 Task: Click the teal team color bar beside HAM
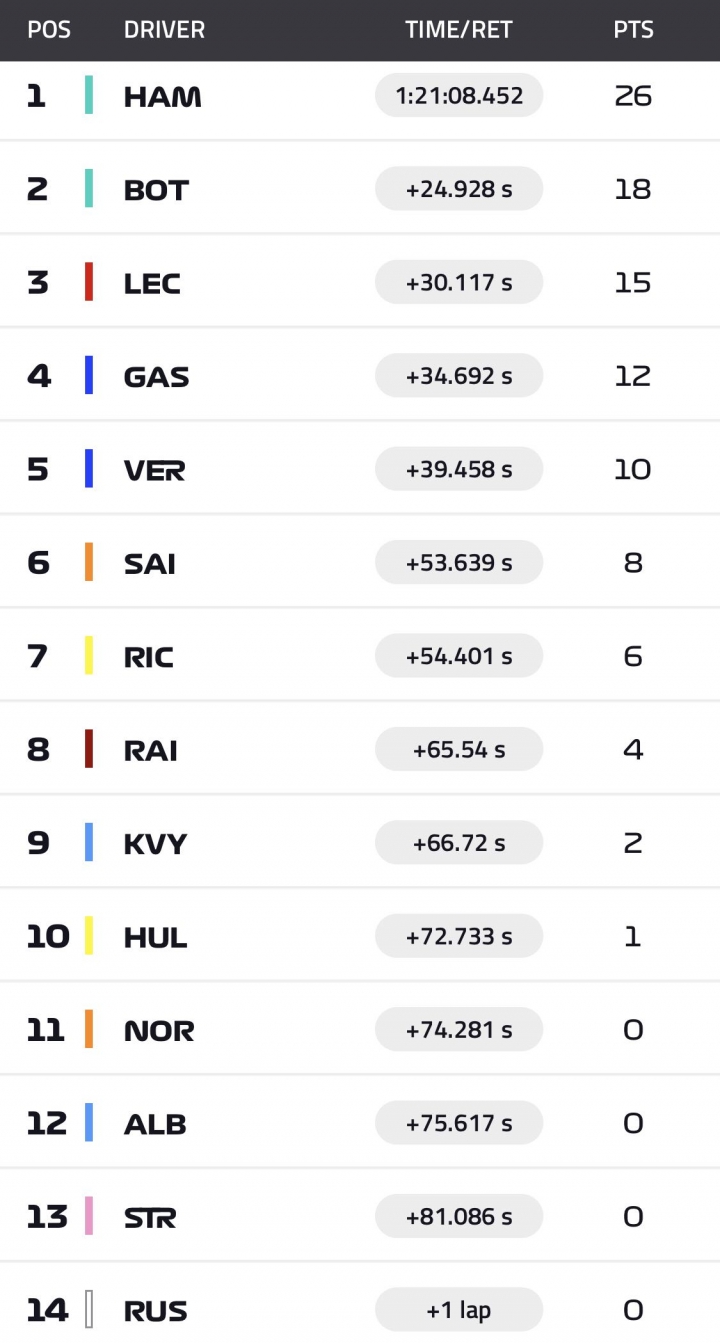89,95
